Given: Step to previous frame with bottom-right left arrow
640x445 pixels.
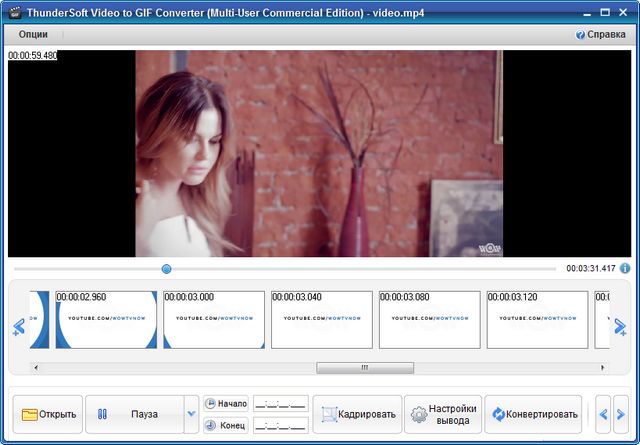Looking at the screenshot, I should [602, 414].
